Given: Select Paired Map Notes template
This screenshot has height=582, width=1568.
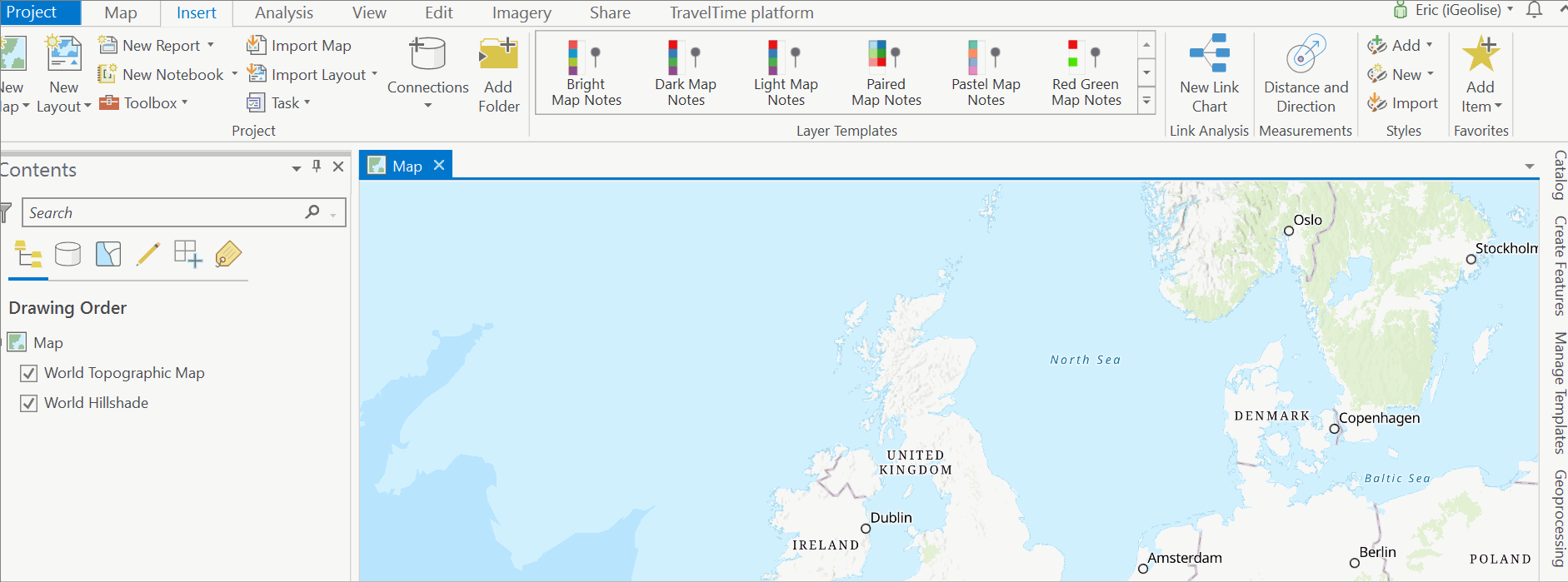Looking at the screenshot, I should coord(886,74).
